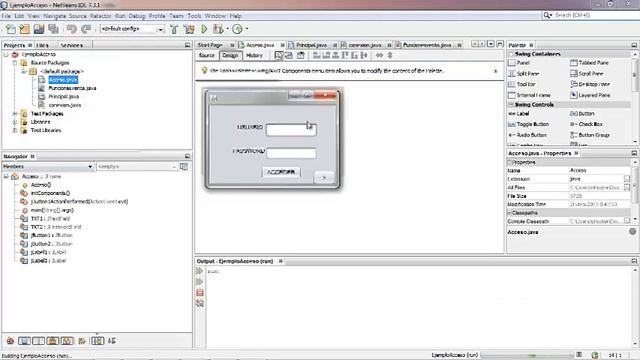Toggle Show Inherited Members filter in Navigator
This screenshot has height=360, width=640.
coord(10,341)
